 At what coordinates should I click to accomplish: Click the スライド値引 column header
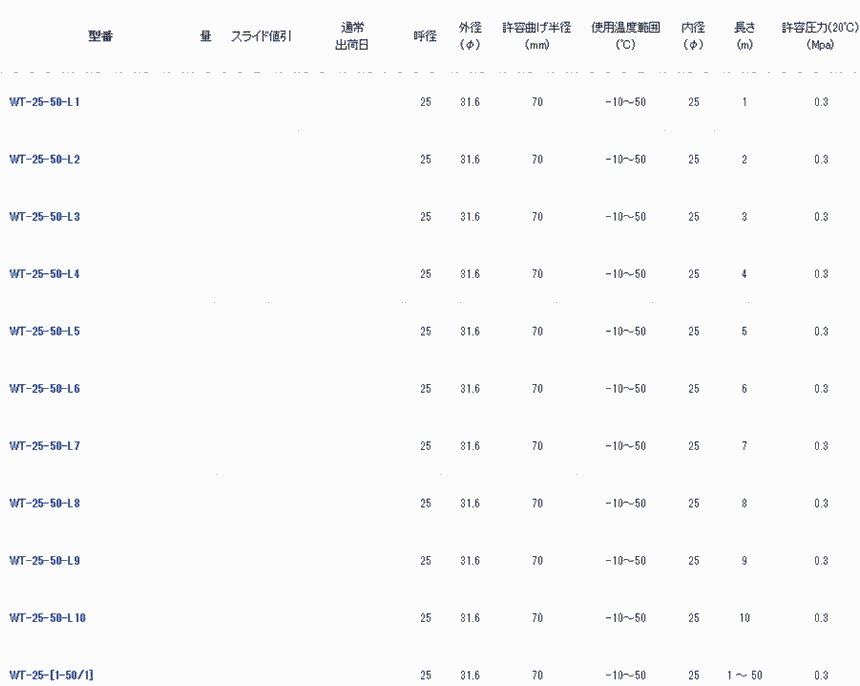coord(261,36)
